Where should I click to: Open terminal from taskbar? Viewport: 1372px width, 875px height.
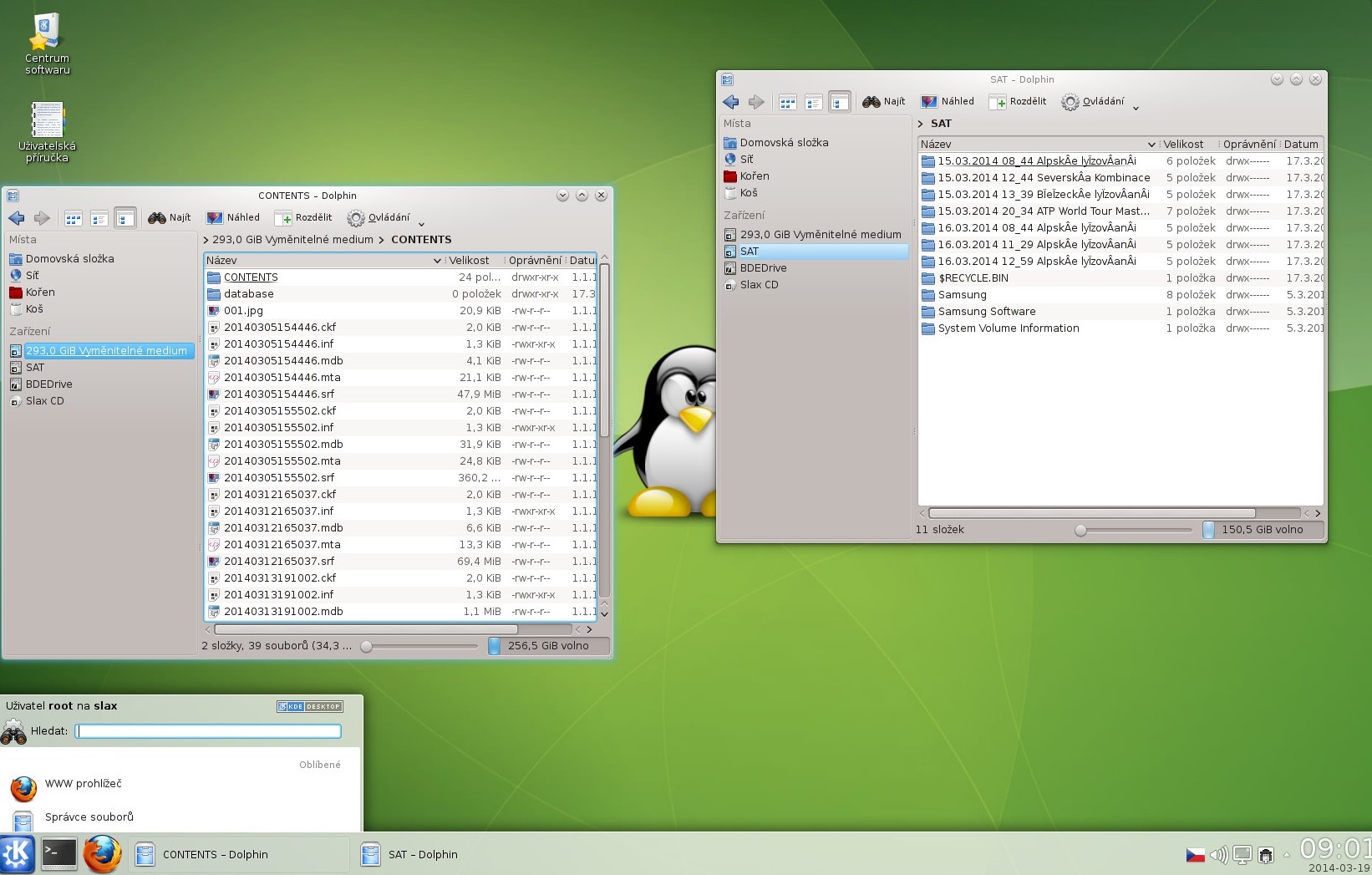(x=59, y=854)
